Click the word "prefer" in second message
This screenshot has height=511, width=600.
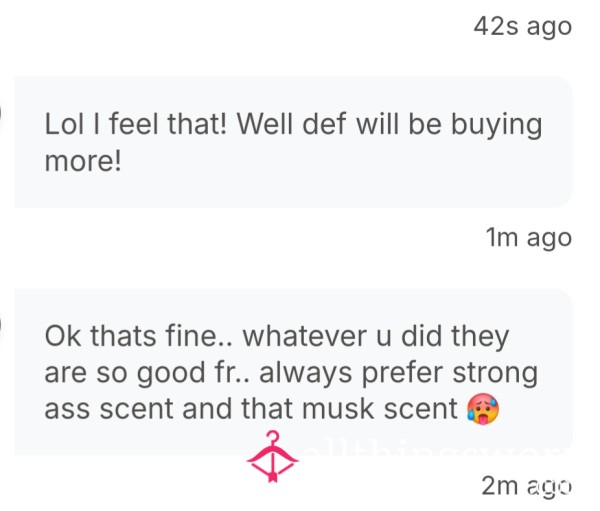402,374
